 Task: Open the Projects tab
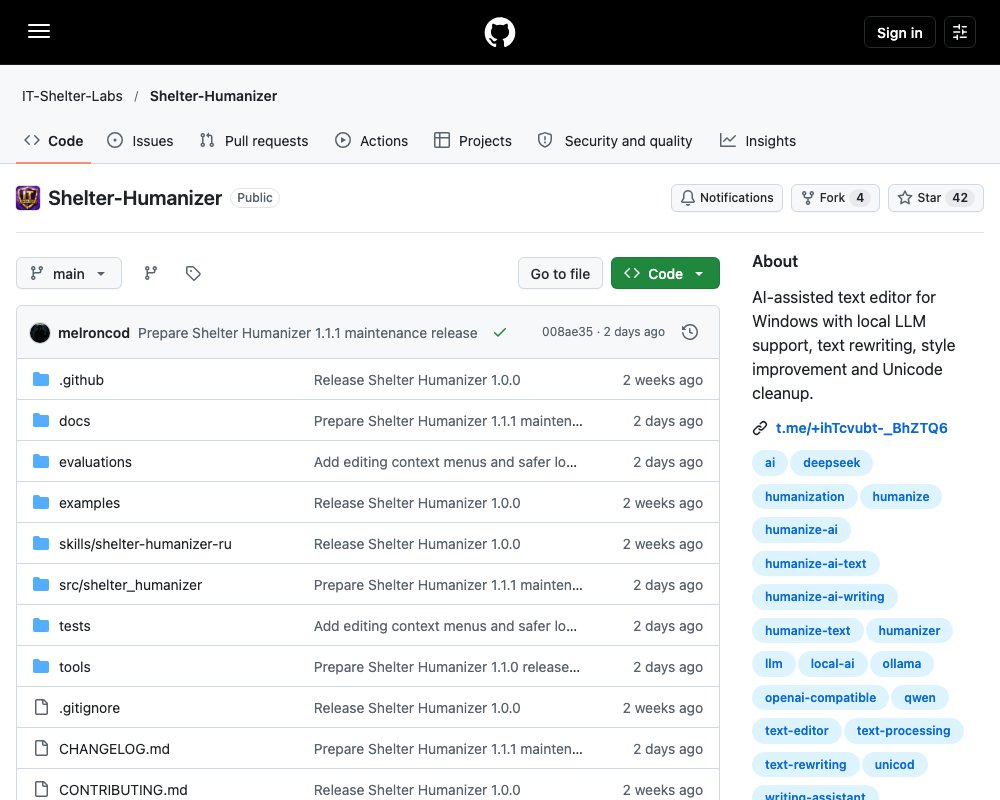(473, 141)
